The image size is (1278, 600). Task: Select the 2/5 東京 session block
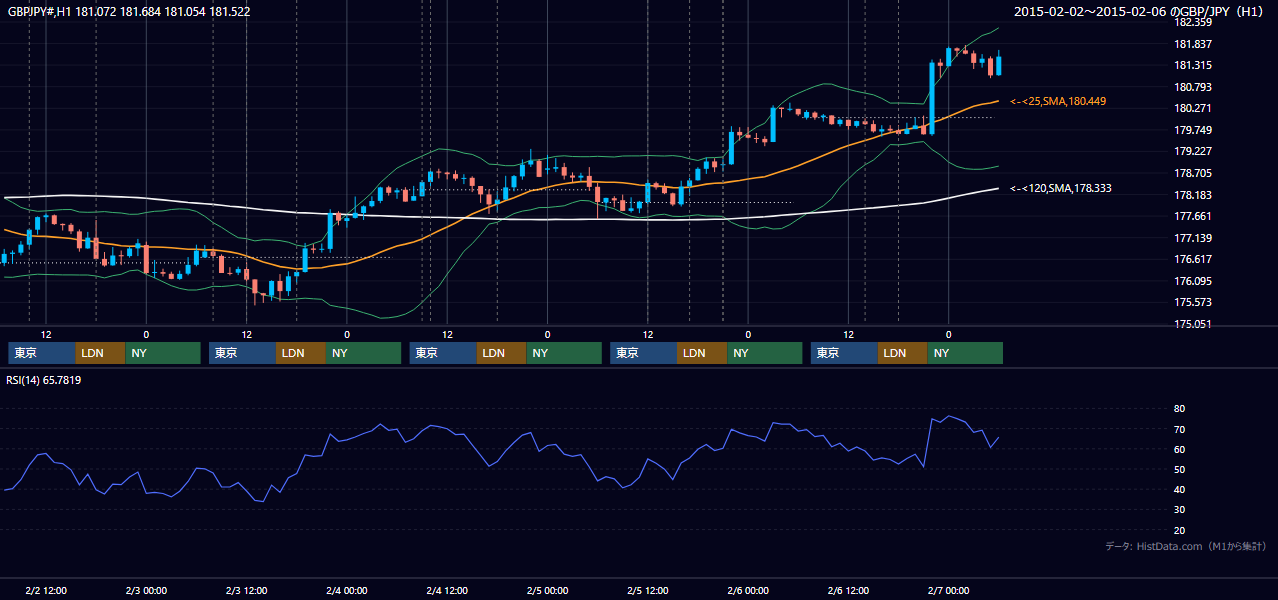[x=643, y=353]
